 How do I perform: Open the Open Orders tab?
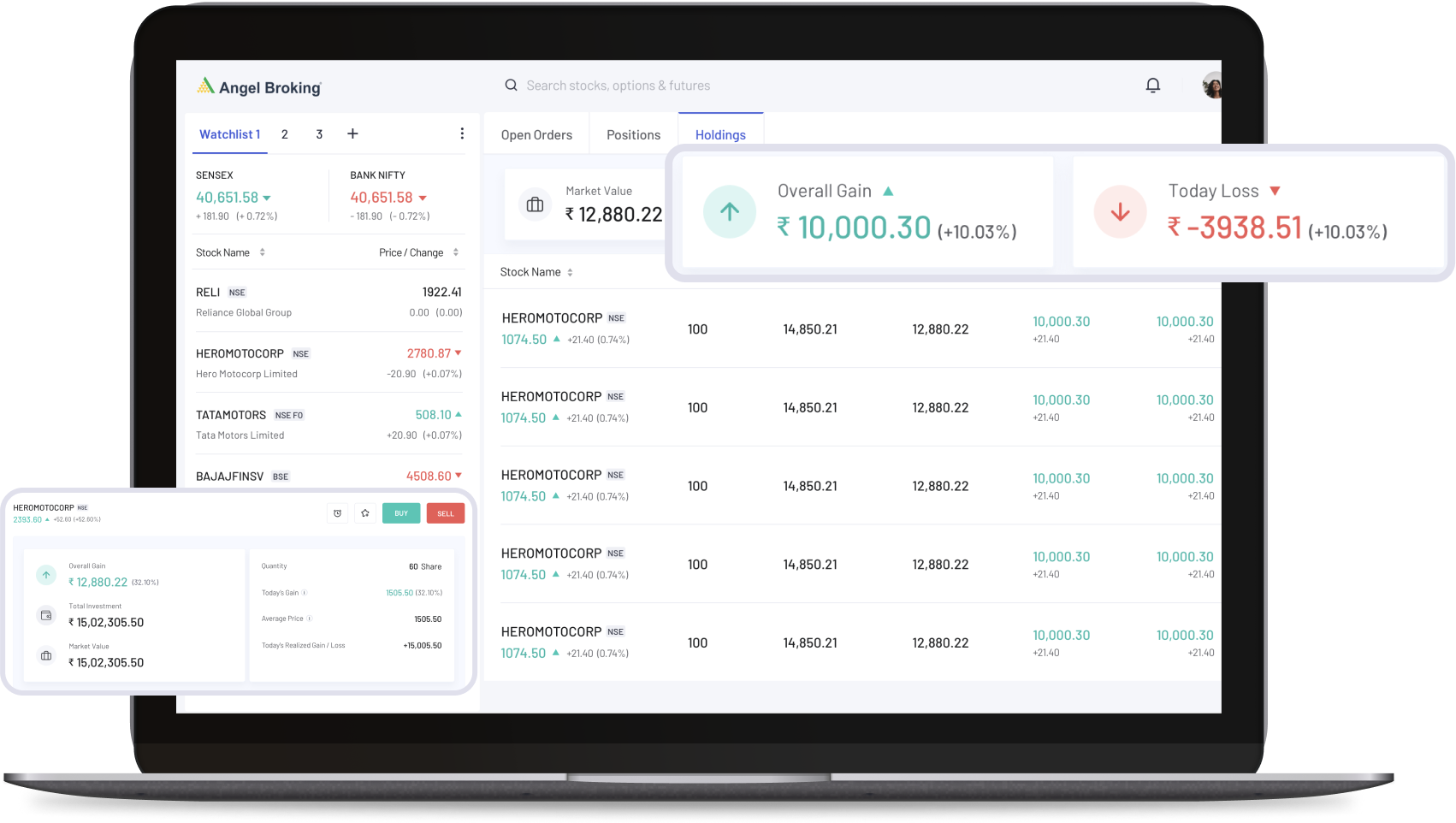(536, 134)
